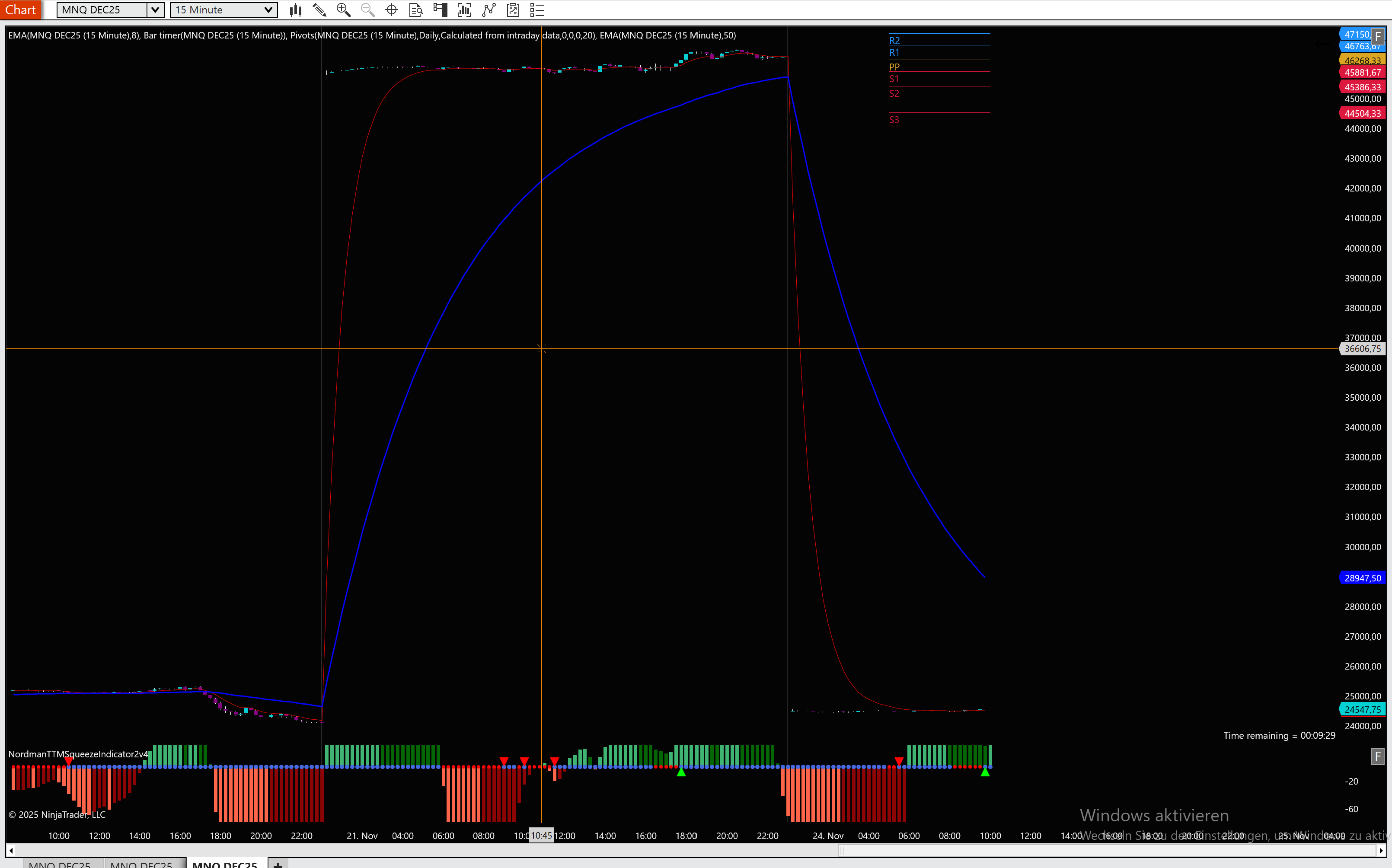Viewport: 1392px width, 868px height.
Task: Click the F button on price axis
Action: (1378, 36)
